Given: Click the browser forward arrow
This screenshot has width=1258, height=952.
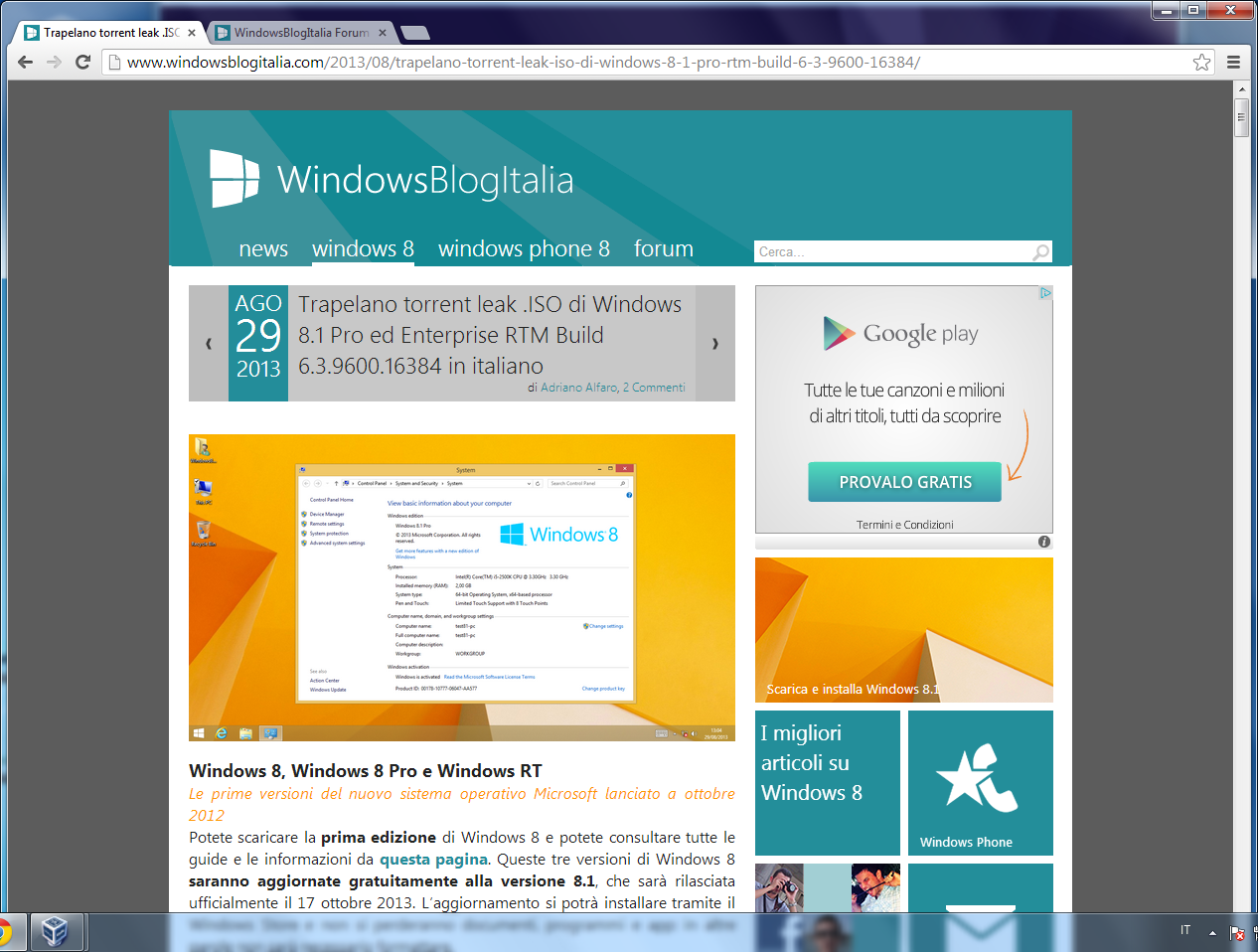Looking at the screenshot, I should point(55,62).
